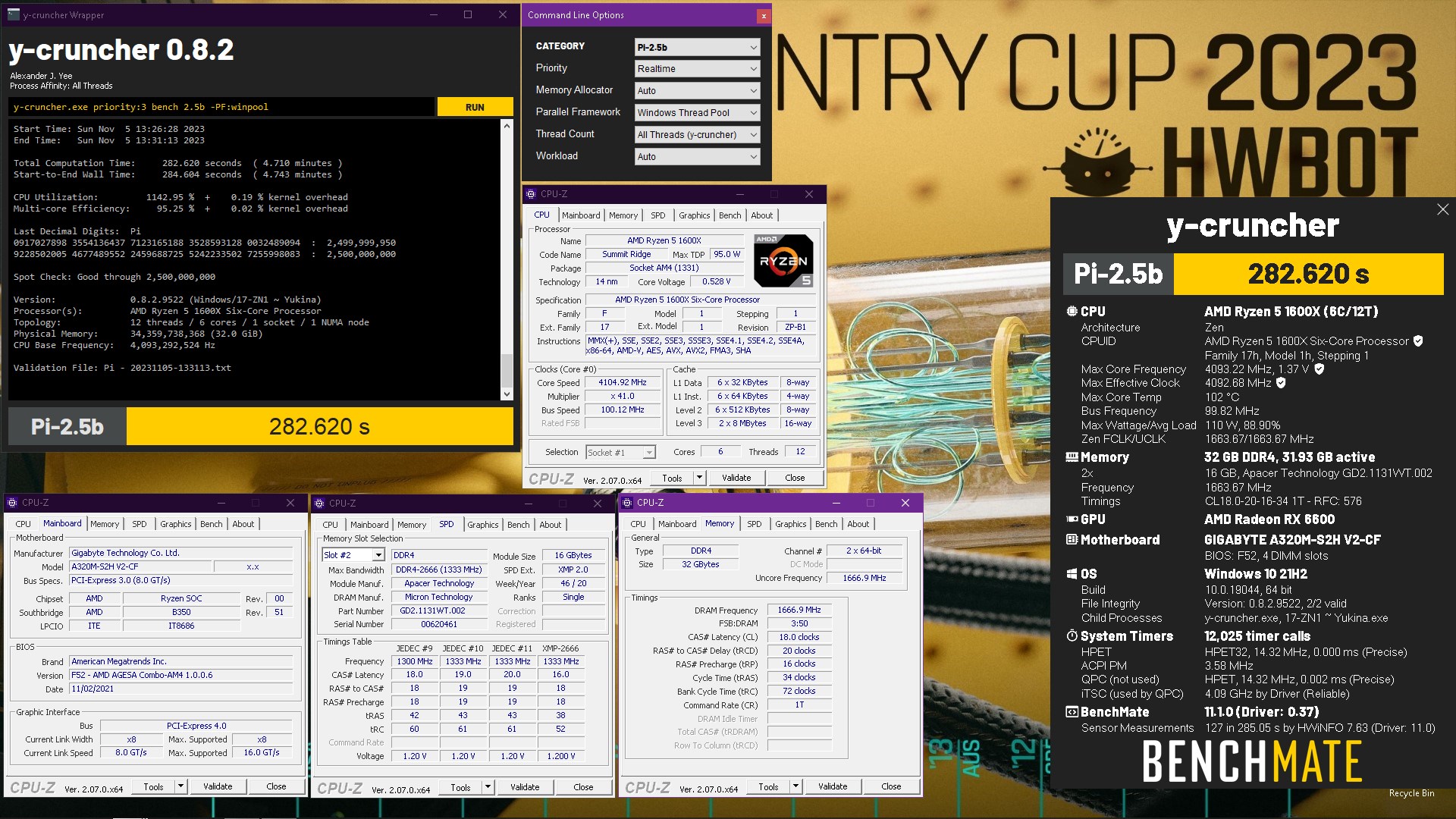This screenshot has height=819, width=1456.
Task: Click the CAS# Latency value 18.0 clocks
Action: coord(799,638)
